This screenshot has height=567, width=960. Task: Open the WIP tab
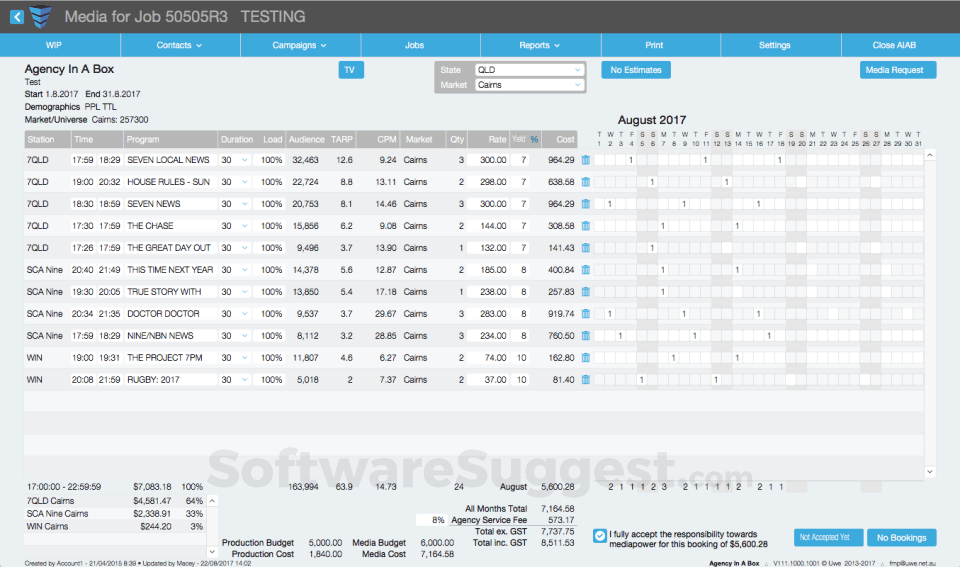click(x=54, y=45)
